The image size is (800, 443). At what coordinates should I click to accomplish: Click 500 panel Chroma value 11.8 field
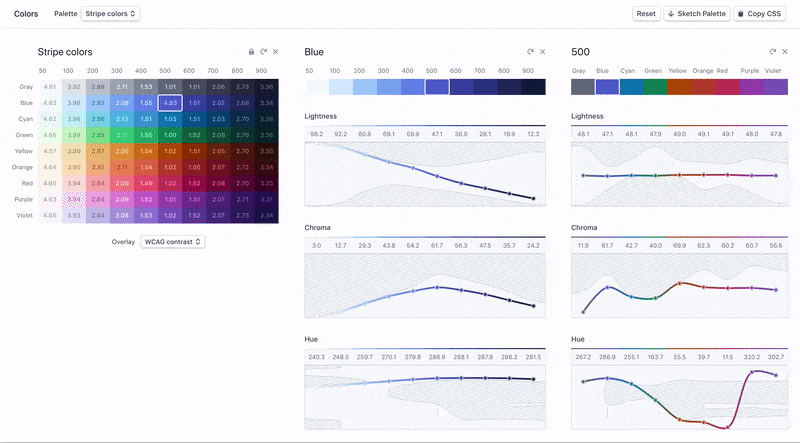(583, 245)
